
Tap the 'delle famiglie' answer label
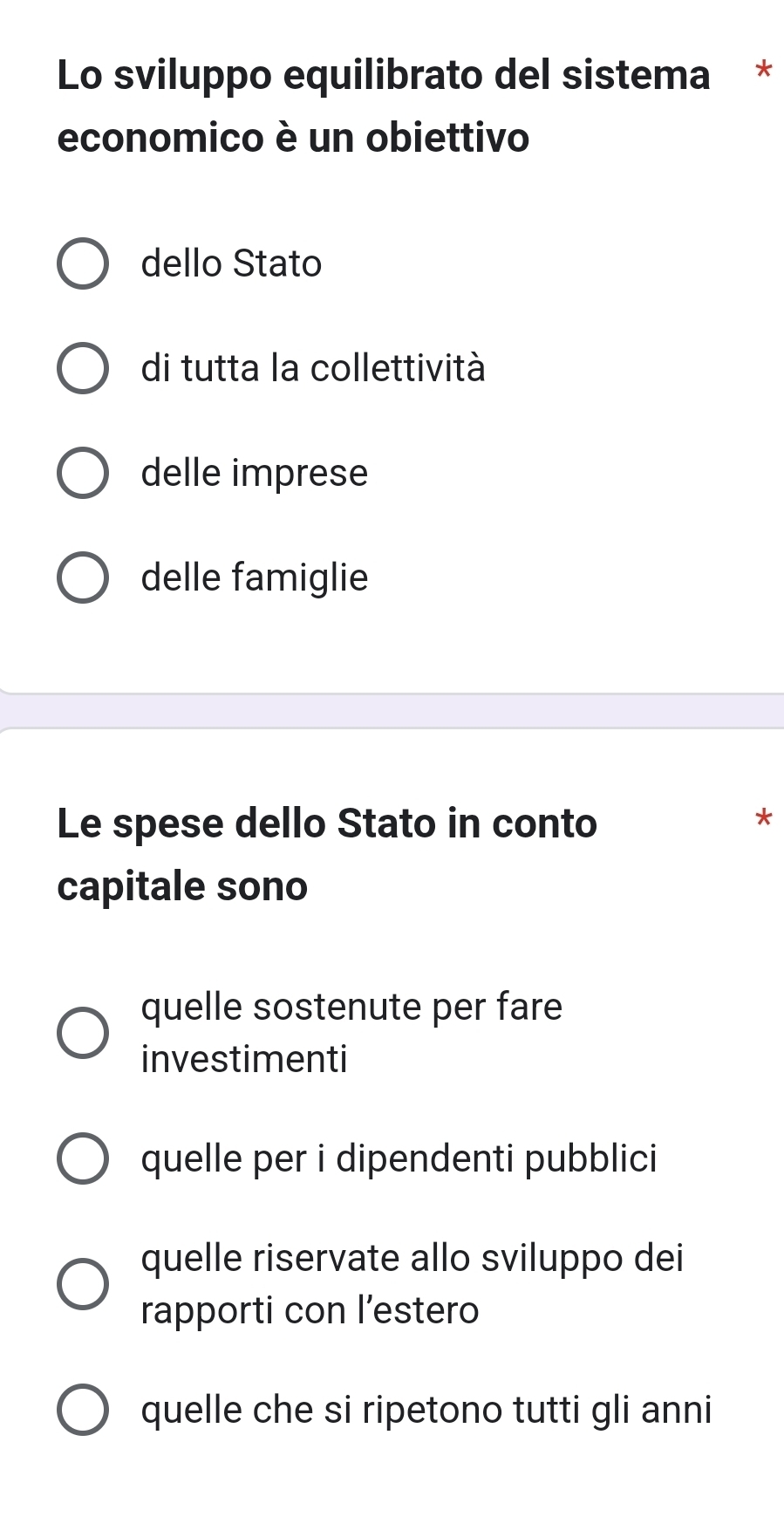point(255,577)
